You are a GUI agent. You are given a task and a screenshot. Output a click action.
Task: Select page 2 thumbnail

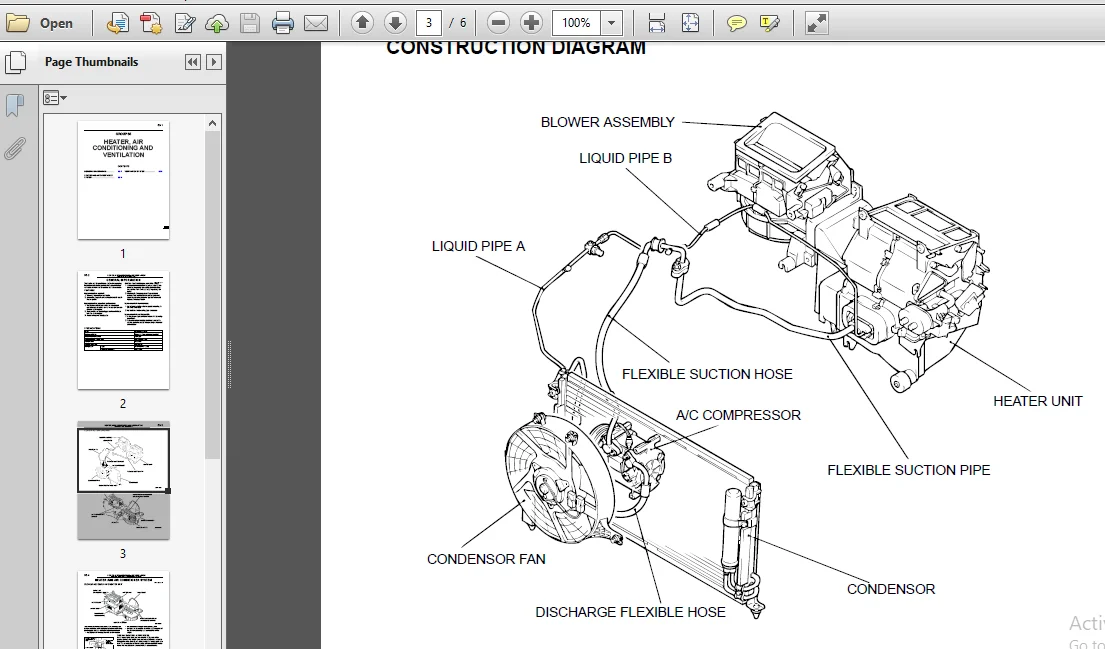pos(123,330)
